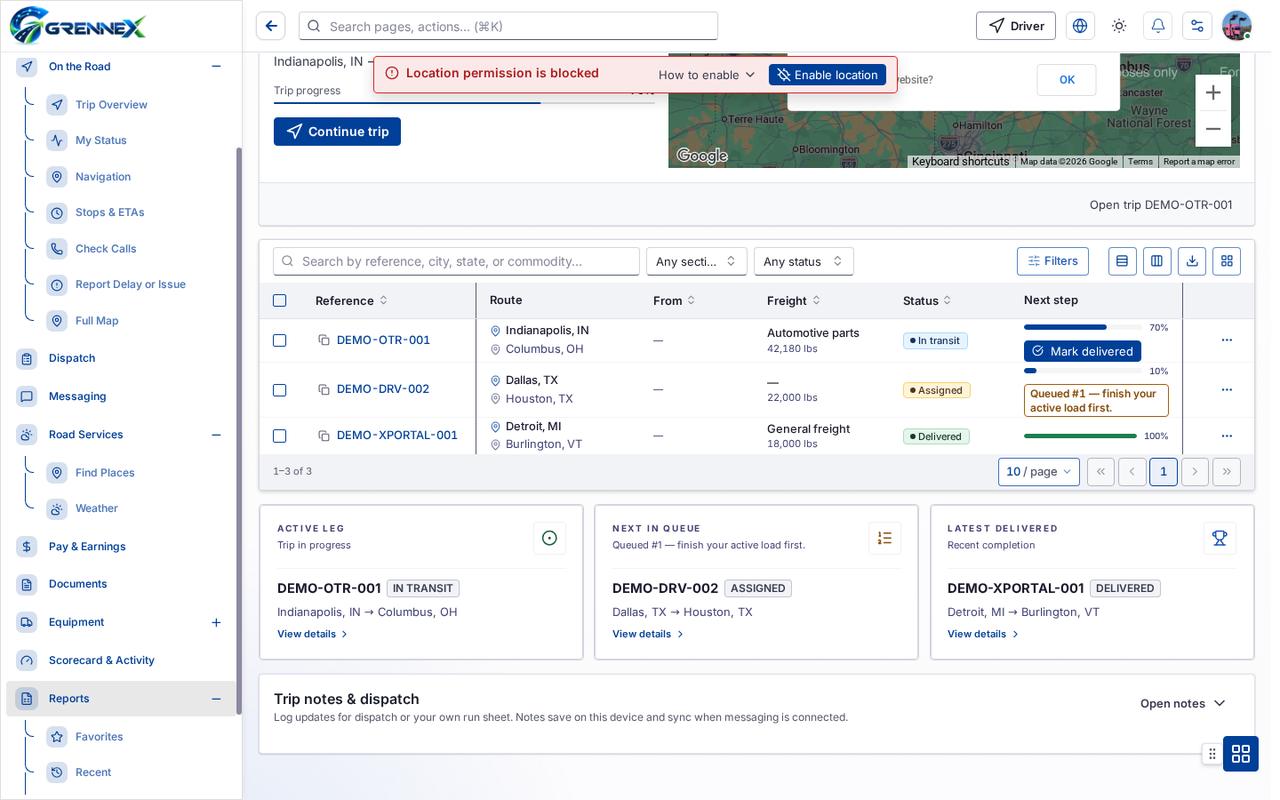Zoom in on the map with plus button

[1213, 93]
